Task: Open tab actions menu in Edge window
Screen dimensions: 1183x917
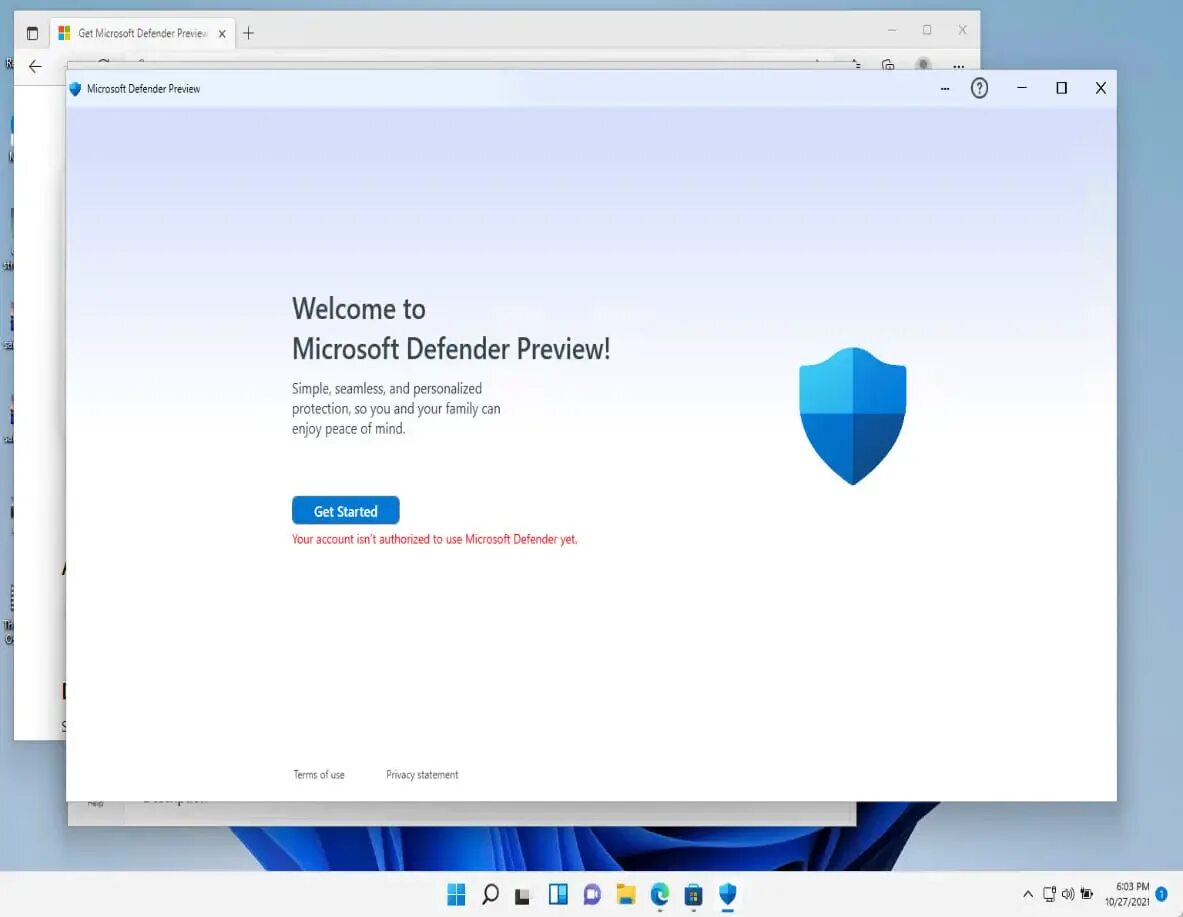Action: 32,33
